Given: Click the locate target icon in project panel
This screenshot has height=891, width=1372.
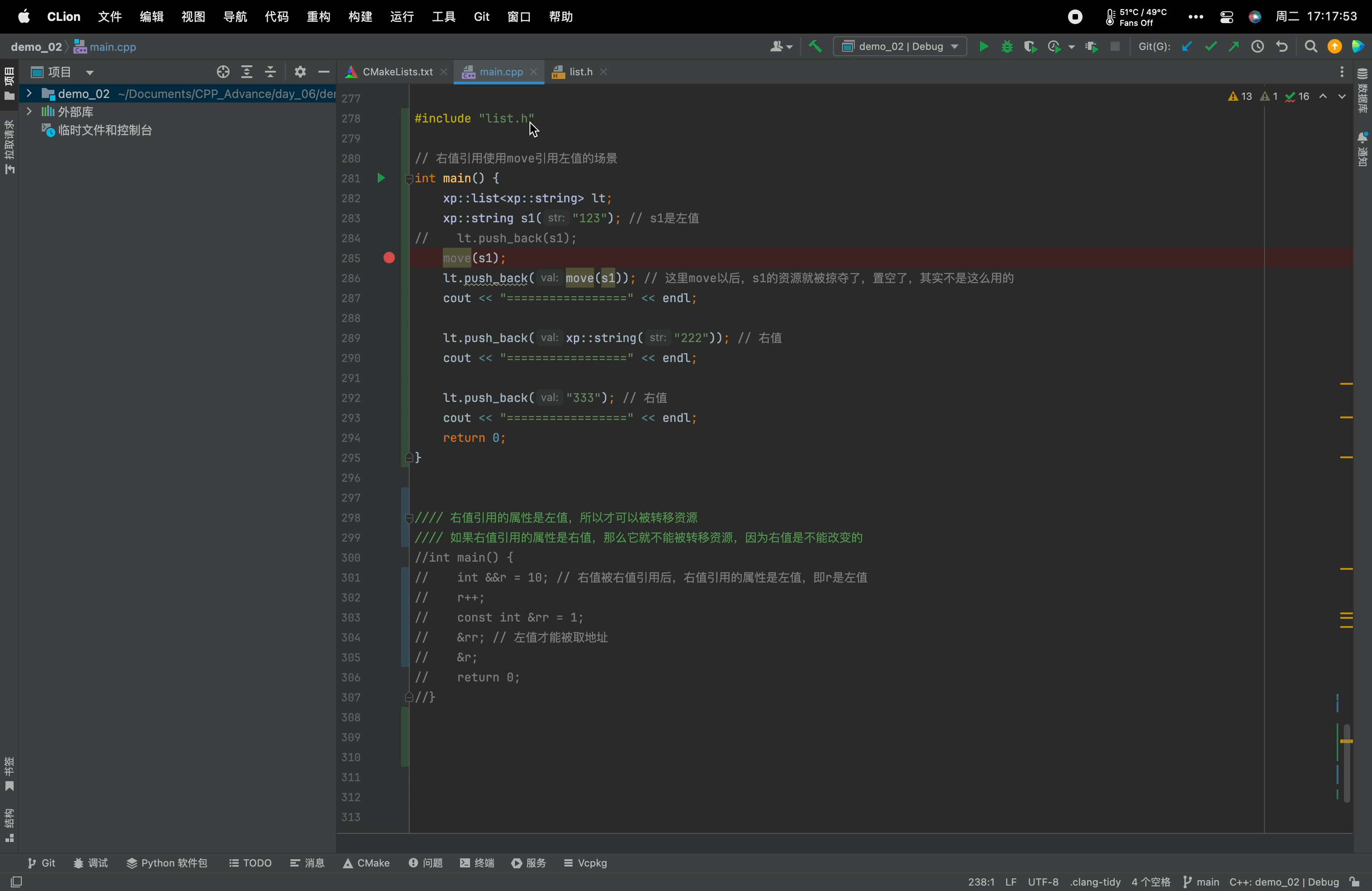Looking at the screenshot, I should click(x=223, y=72).
